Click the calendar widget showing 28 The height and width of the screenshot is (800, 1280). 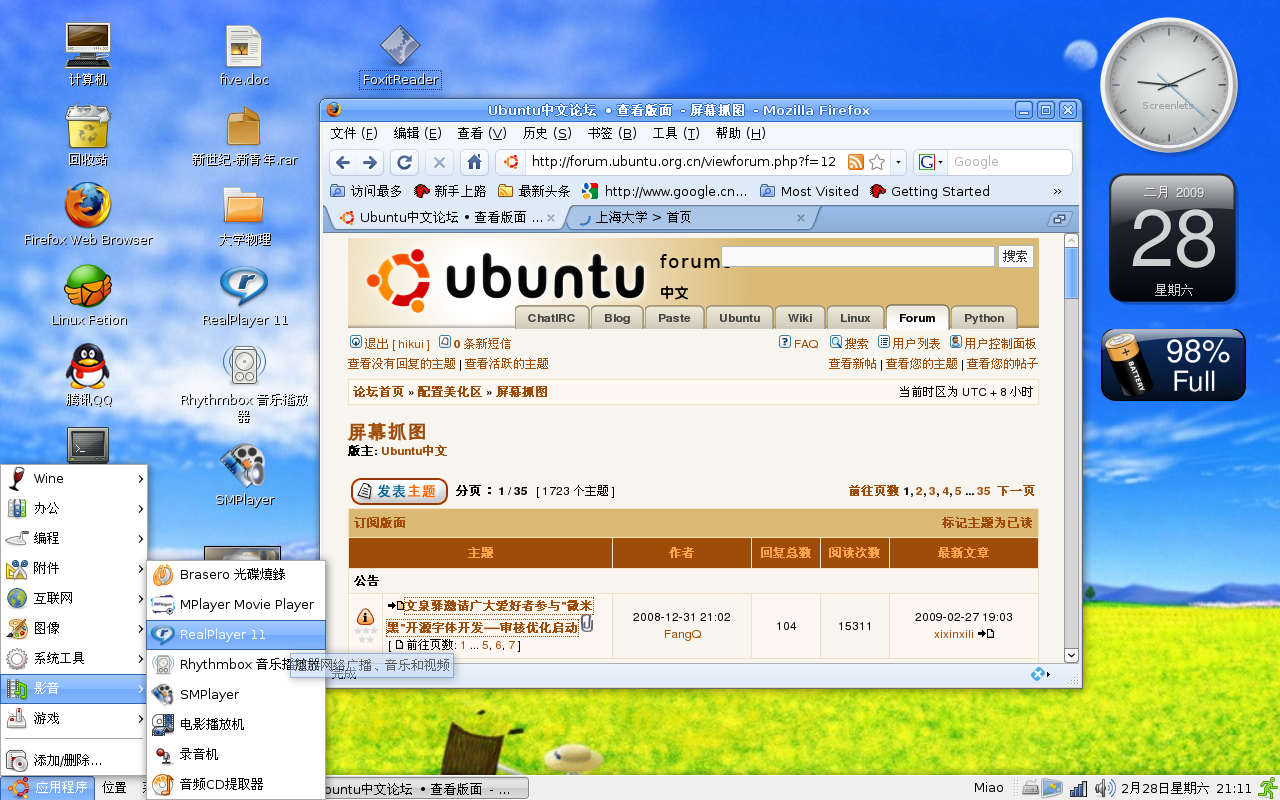(x=1172, y=238)
